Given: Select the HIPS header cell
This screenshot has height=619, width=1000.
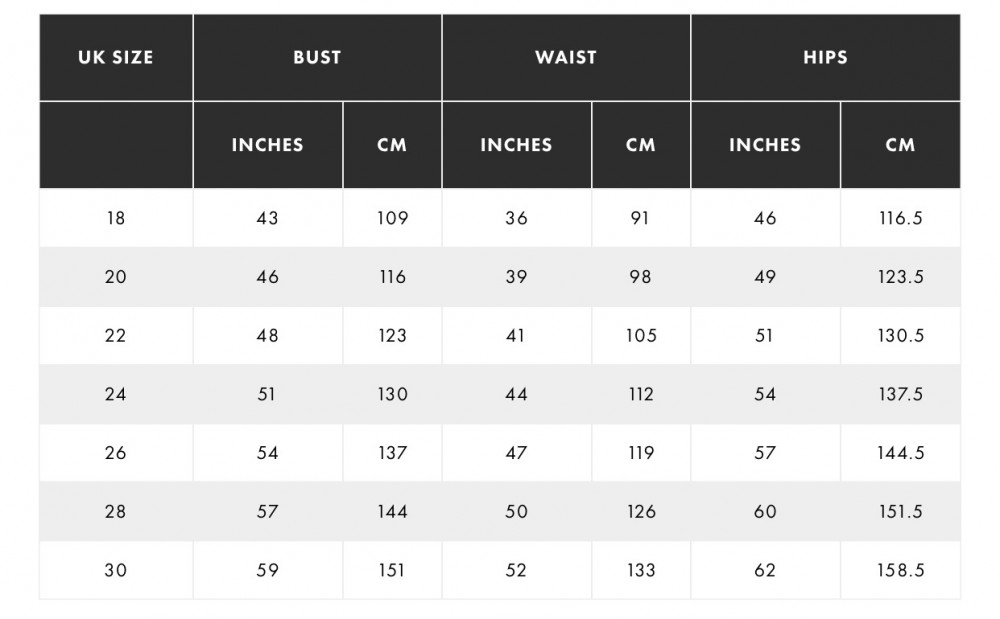Looking at the screenshot, I should (x=826, y=57).
